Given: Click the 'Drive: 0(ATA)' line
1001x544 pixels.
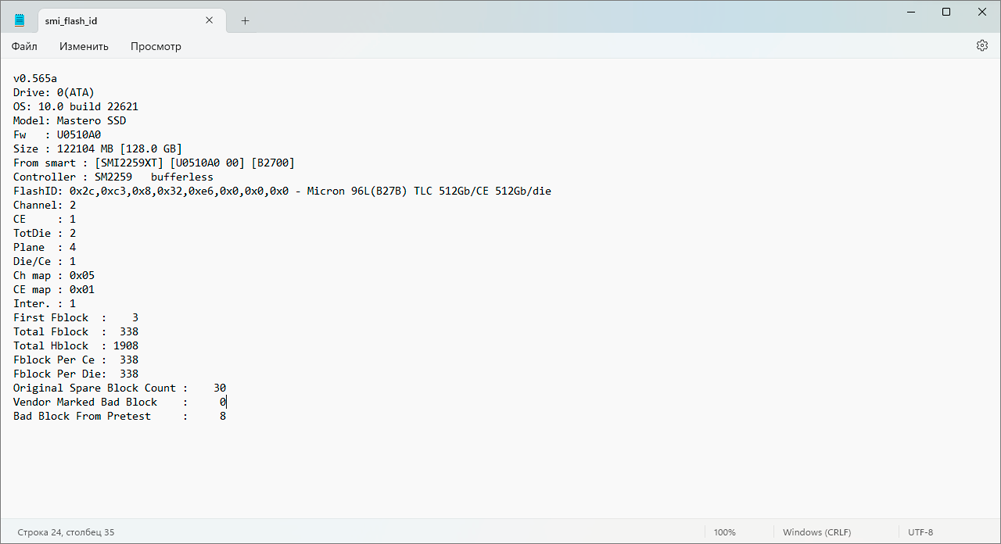Looking at the screenshot, I should coord(54,93).
